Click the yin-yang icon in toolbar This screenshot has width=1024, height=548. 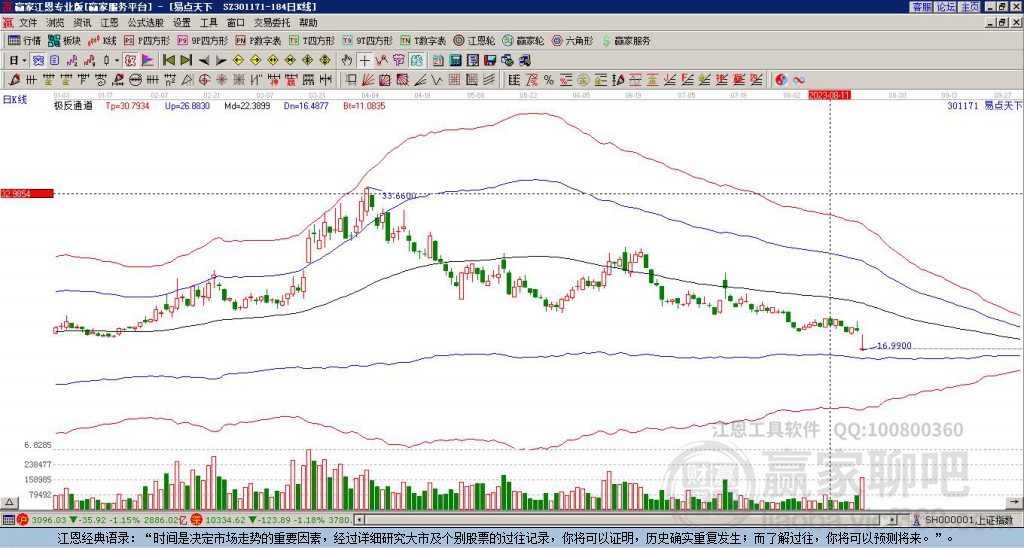coord(781,80)
